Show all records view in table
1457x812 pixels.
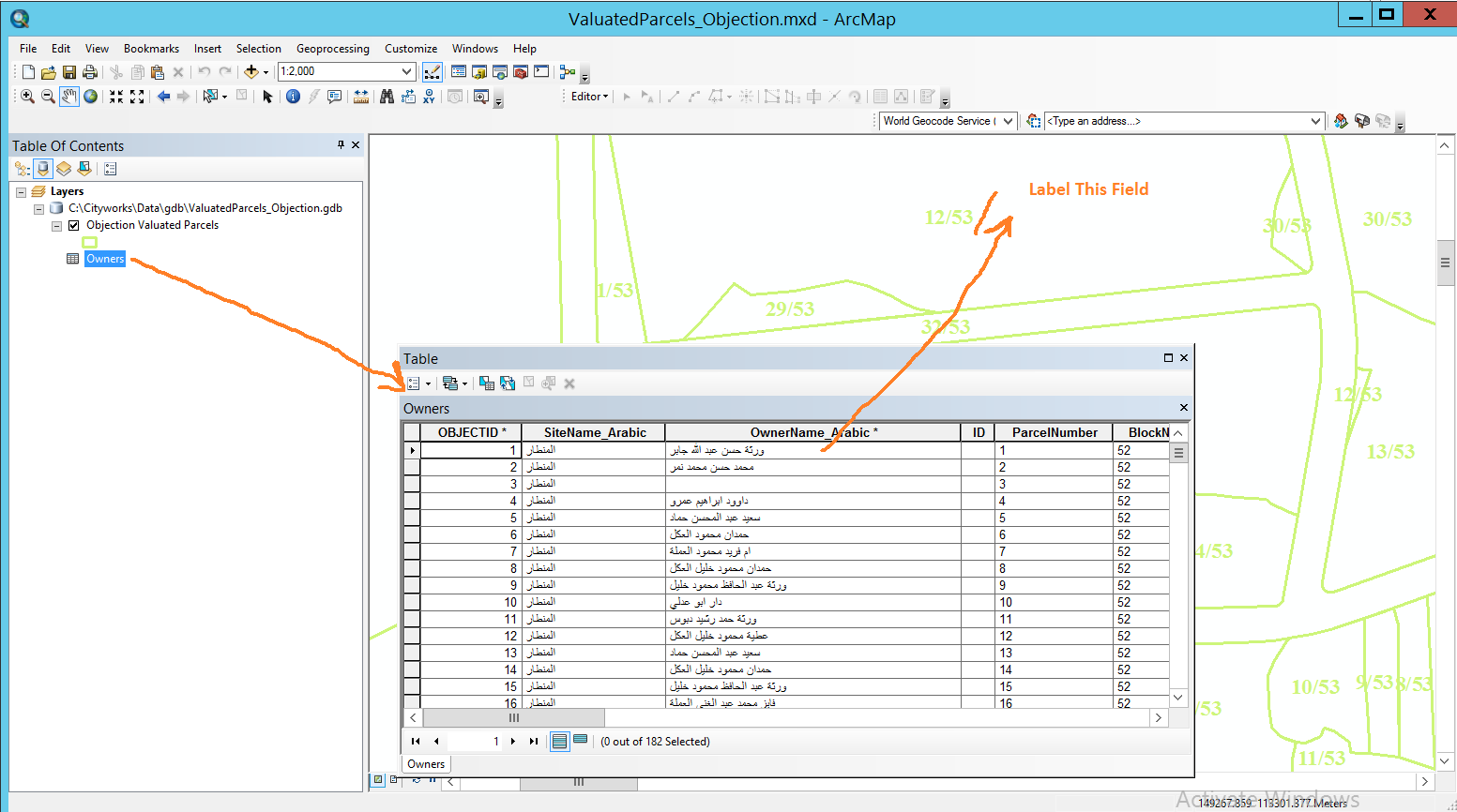point(559,741)
